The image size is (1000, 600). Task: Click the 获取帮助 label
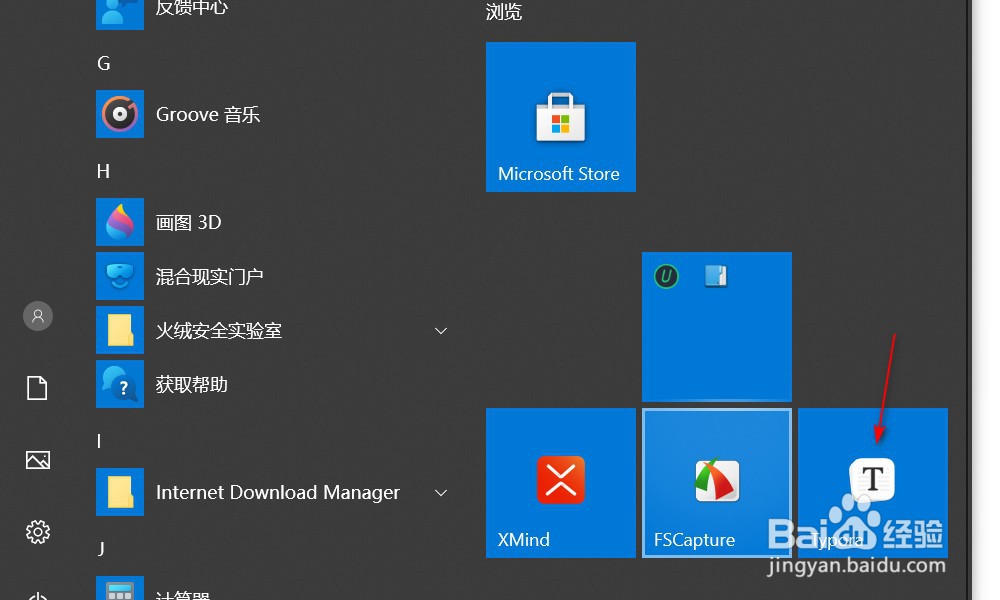tap(192, 384)
